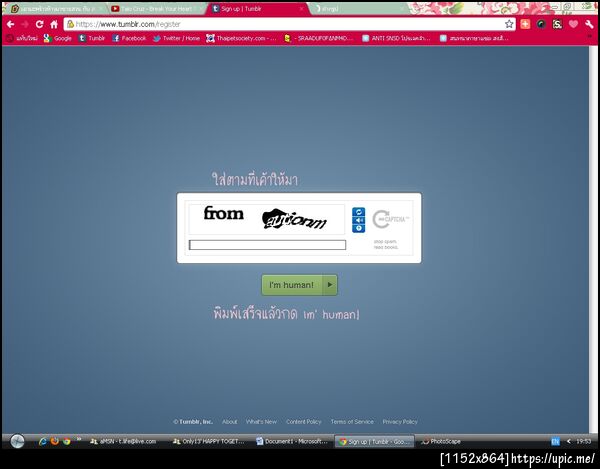Viewport: 600px width, 469px height.
Task: Close the Sign up | Tumblr tab
Action: (301, 9)
